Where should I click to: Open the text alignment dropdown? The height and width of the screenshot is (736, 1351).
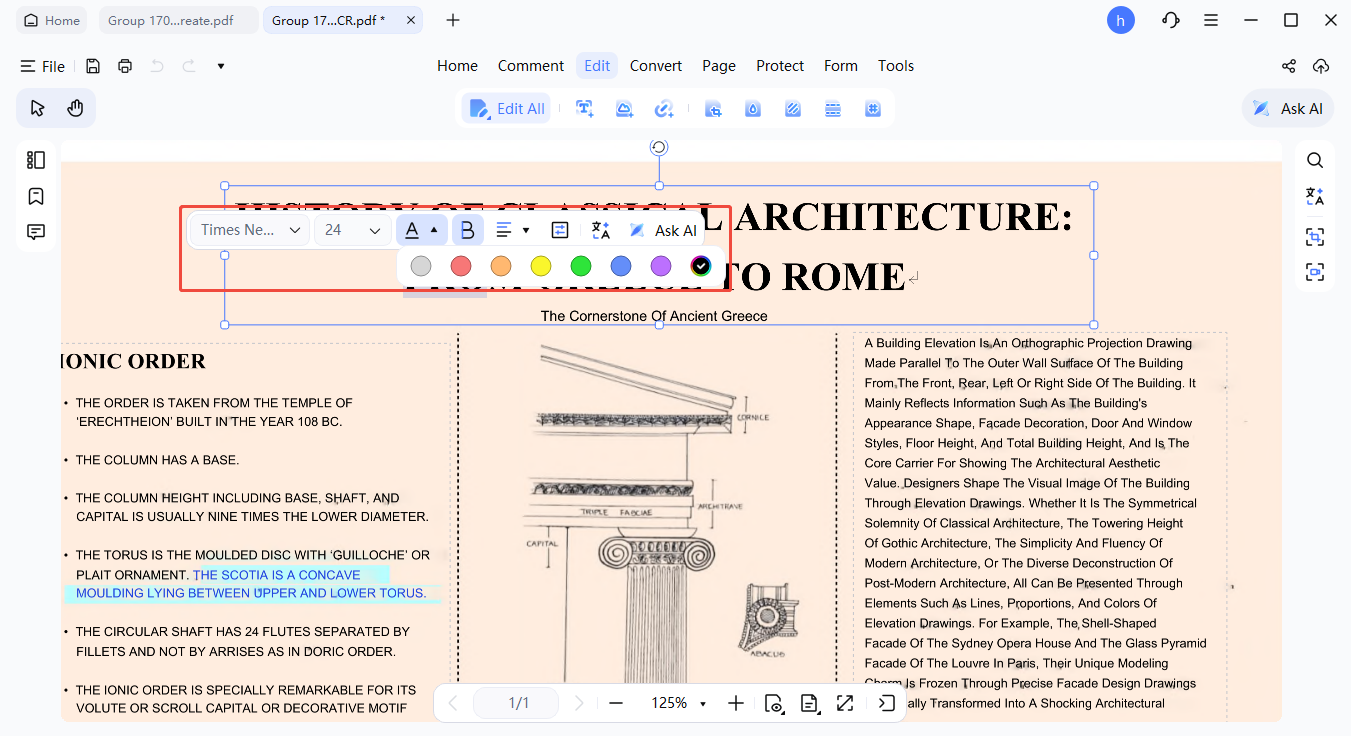click(x=512, y=229)
